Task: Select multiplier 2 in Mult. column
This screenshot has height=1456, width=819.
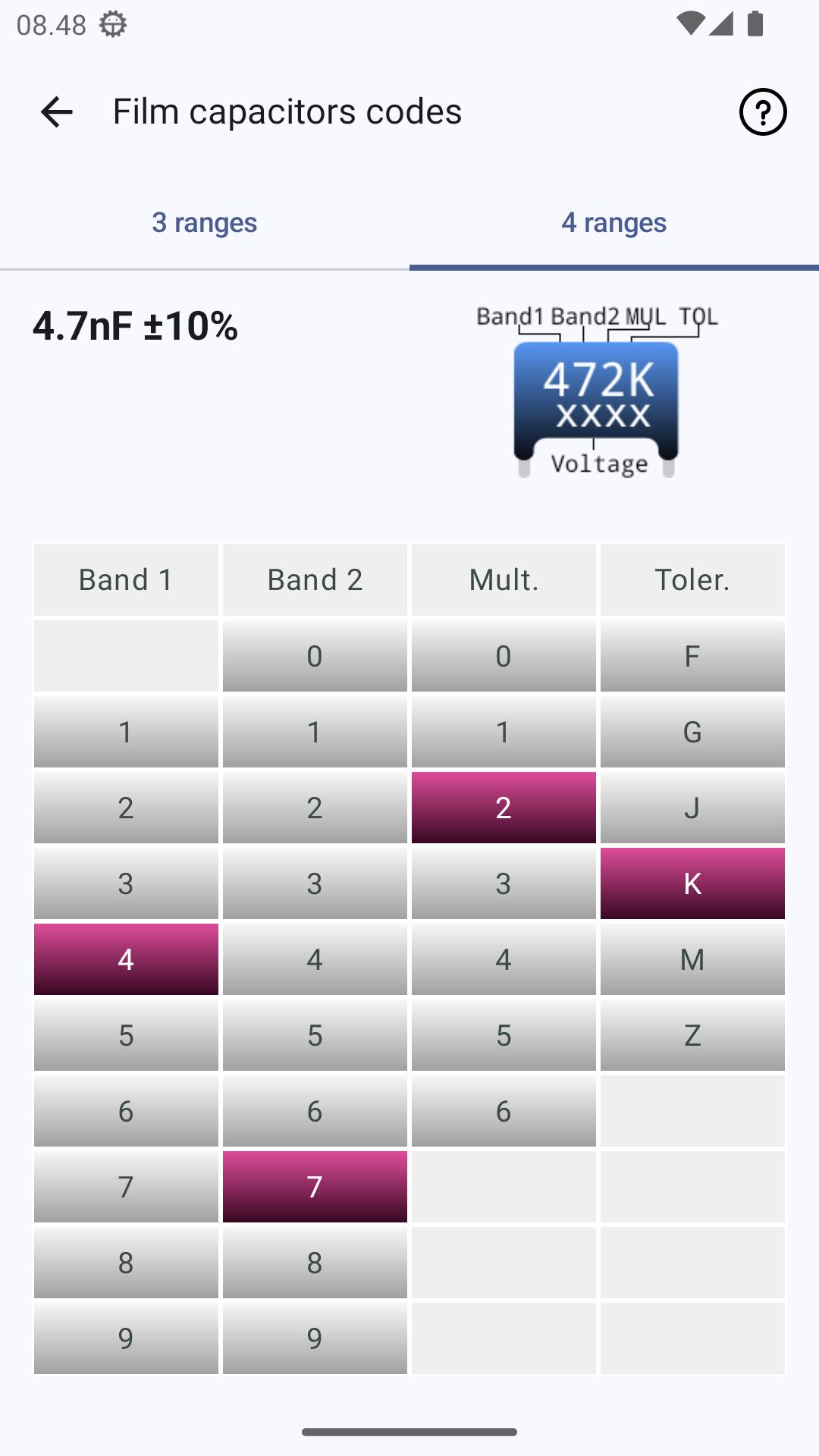Action: click(504, 808)
